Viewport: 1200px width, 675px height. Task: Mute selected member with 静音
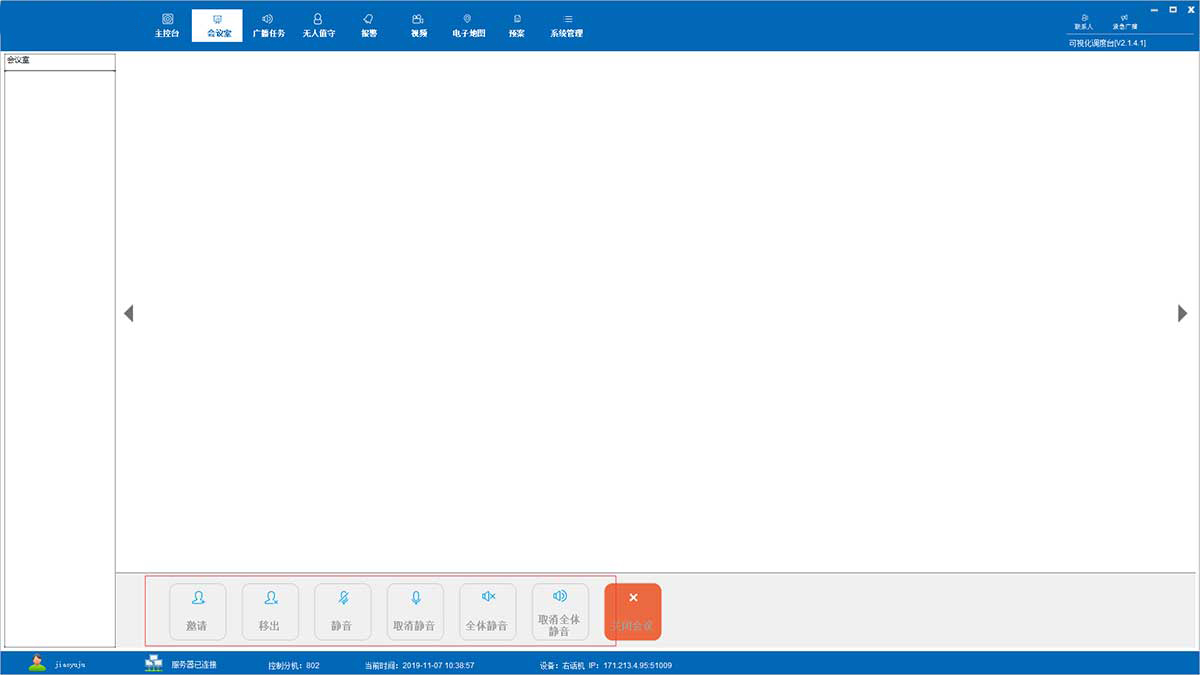(x=342, y=611)
